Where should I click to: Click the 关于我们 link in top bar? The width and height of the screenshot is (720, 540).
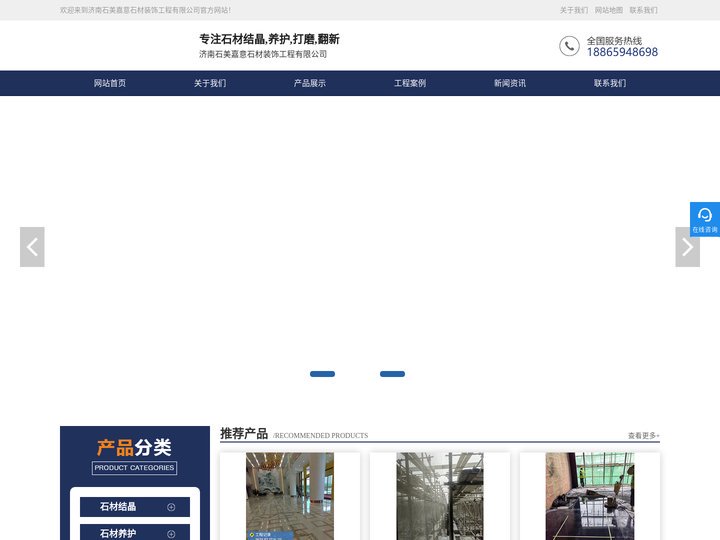[574, 10]
